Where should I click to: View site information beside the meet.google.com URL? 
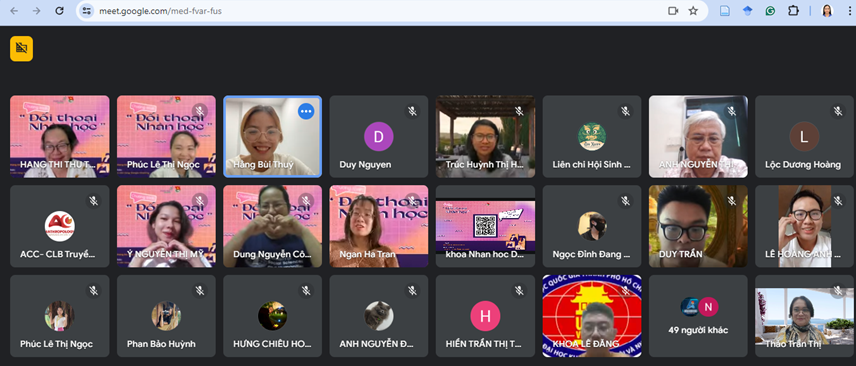click(87, 11)
